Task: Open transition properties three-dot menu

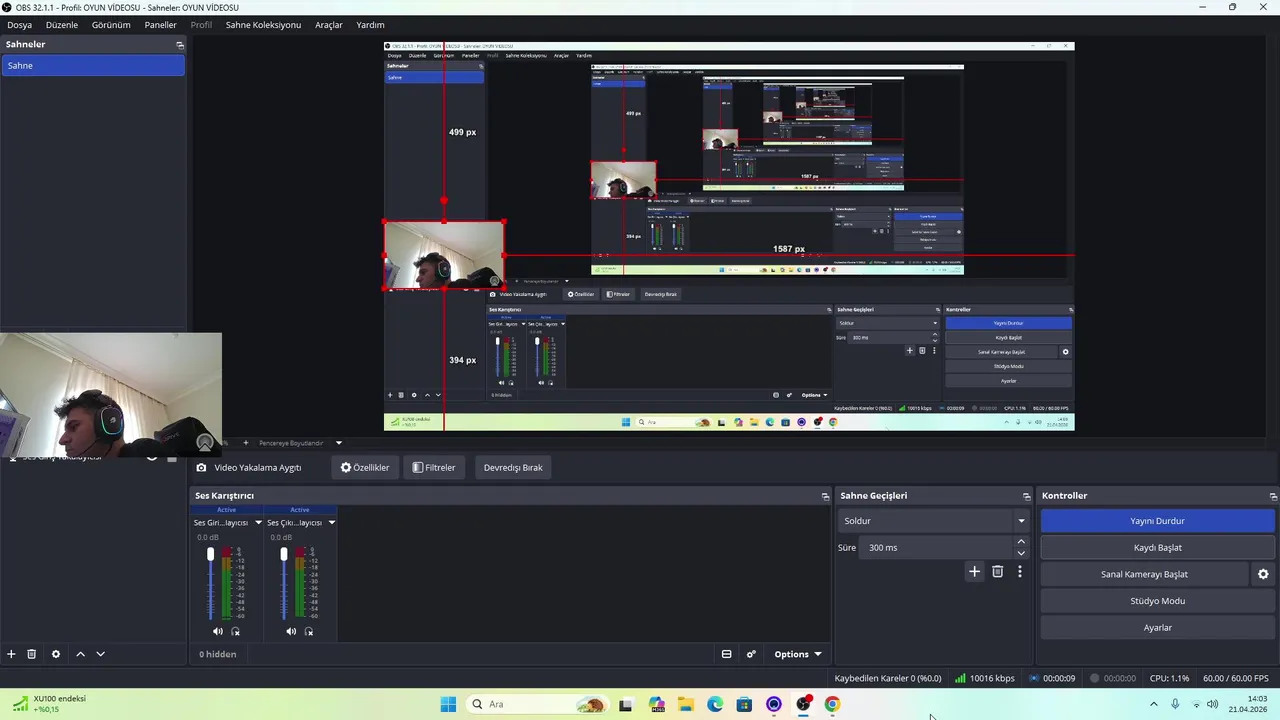Action: [1020, 572]
